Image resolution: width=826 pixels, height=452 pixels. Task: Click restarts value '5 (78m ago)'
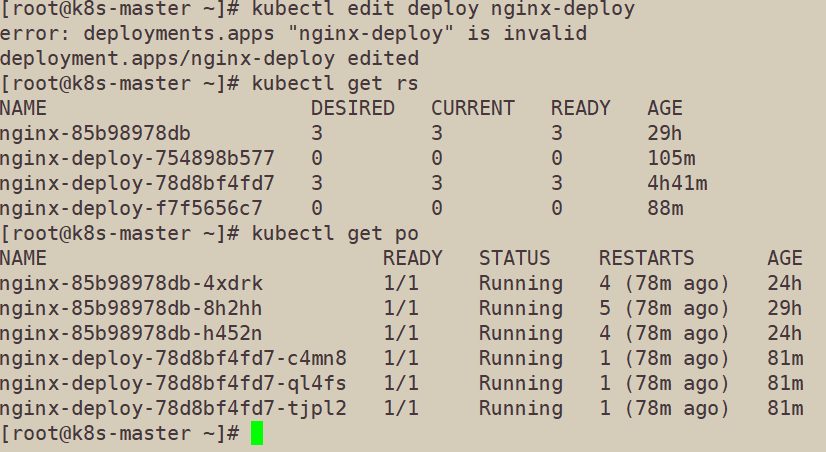click(664, 309)
